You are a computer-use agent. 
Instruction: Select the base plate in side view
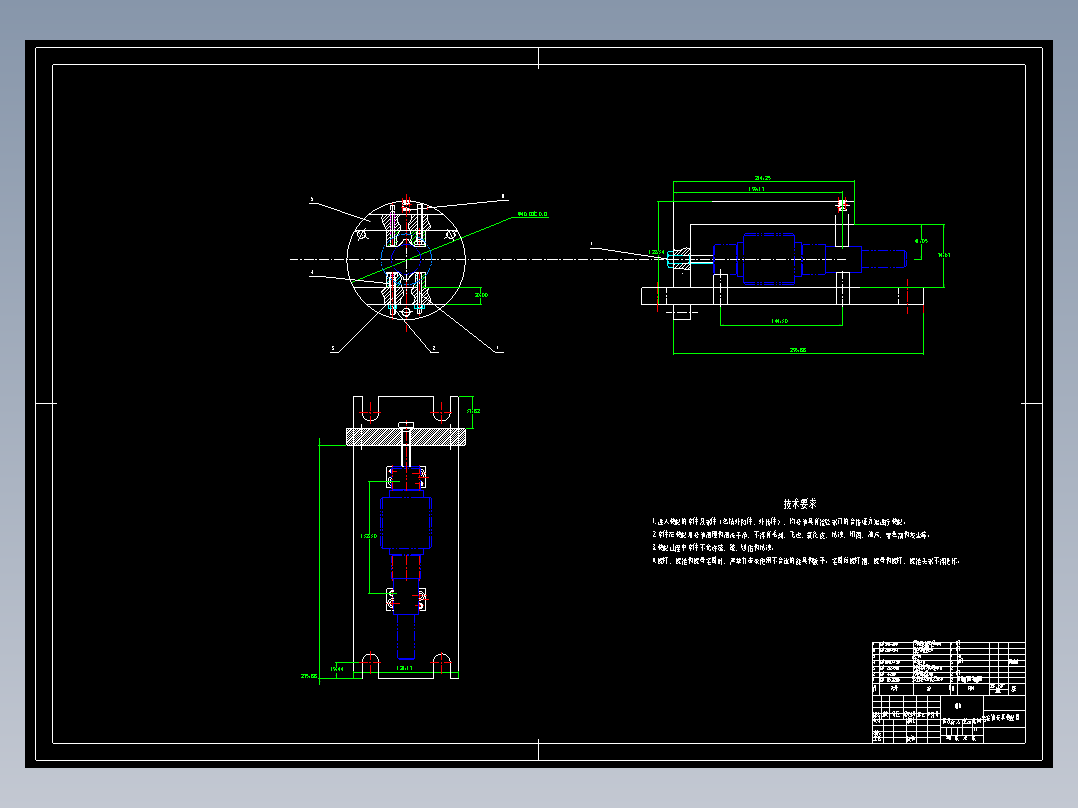point(782,296)
